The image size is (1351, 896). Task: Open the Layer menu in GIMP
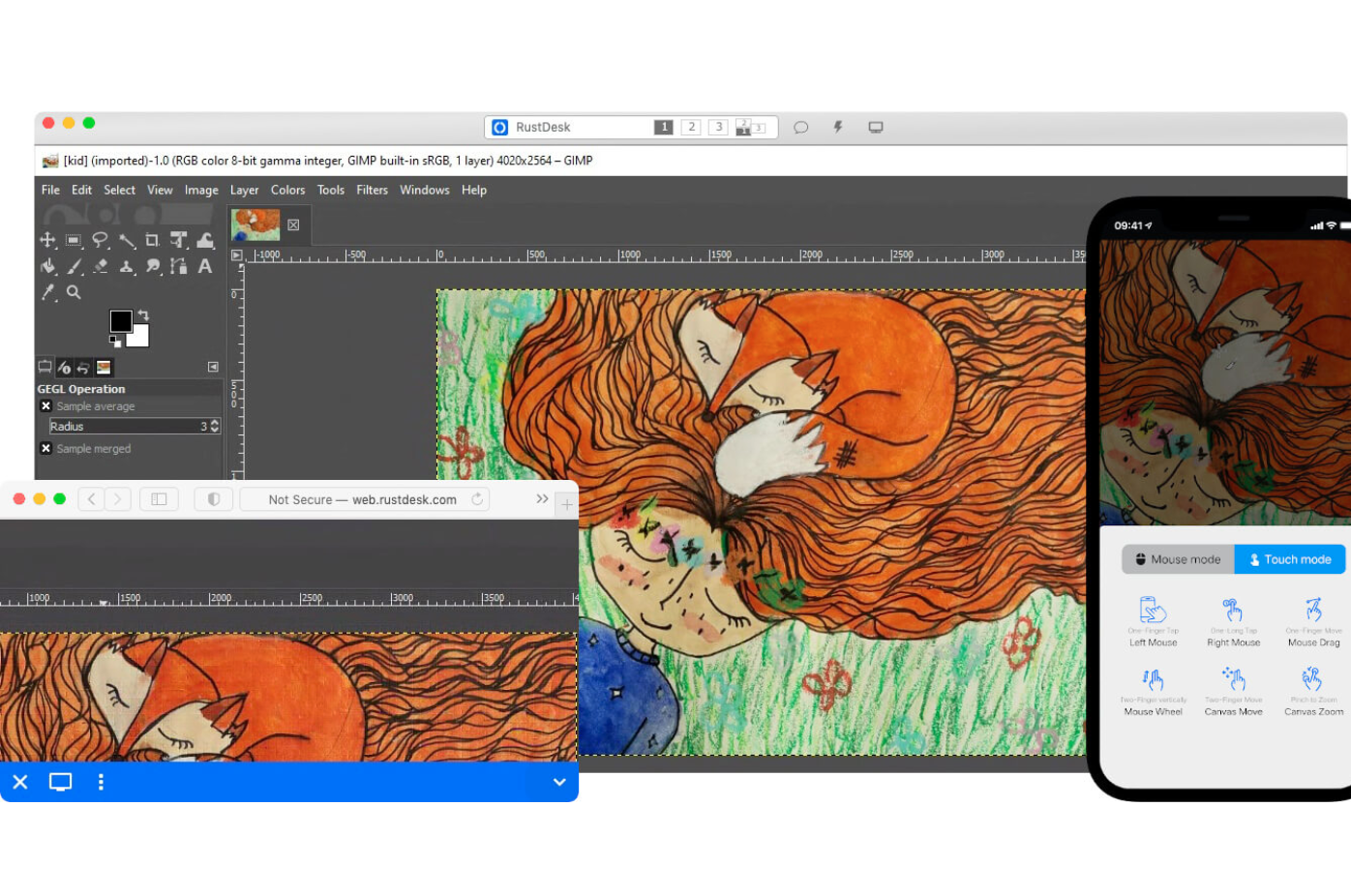click(244, 191)
